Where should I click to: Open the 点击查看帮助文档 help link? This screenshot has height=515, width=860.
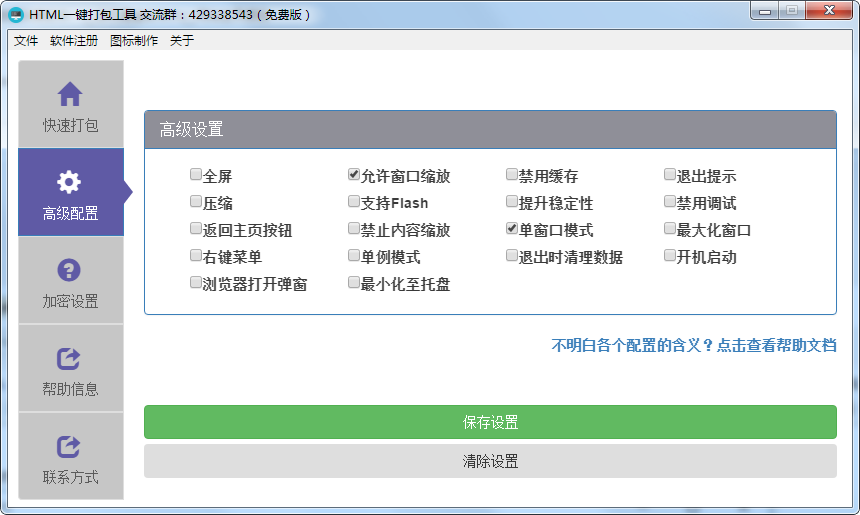(x=777, y=346)
